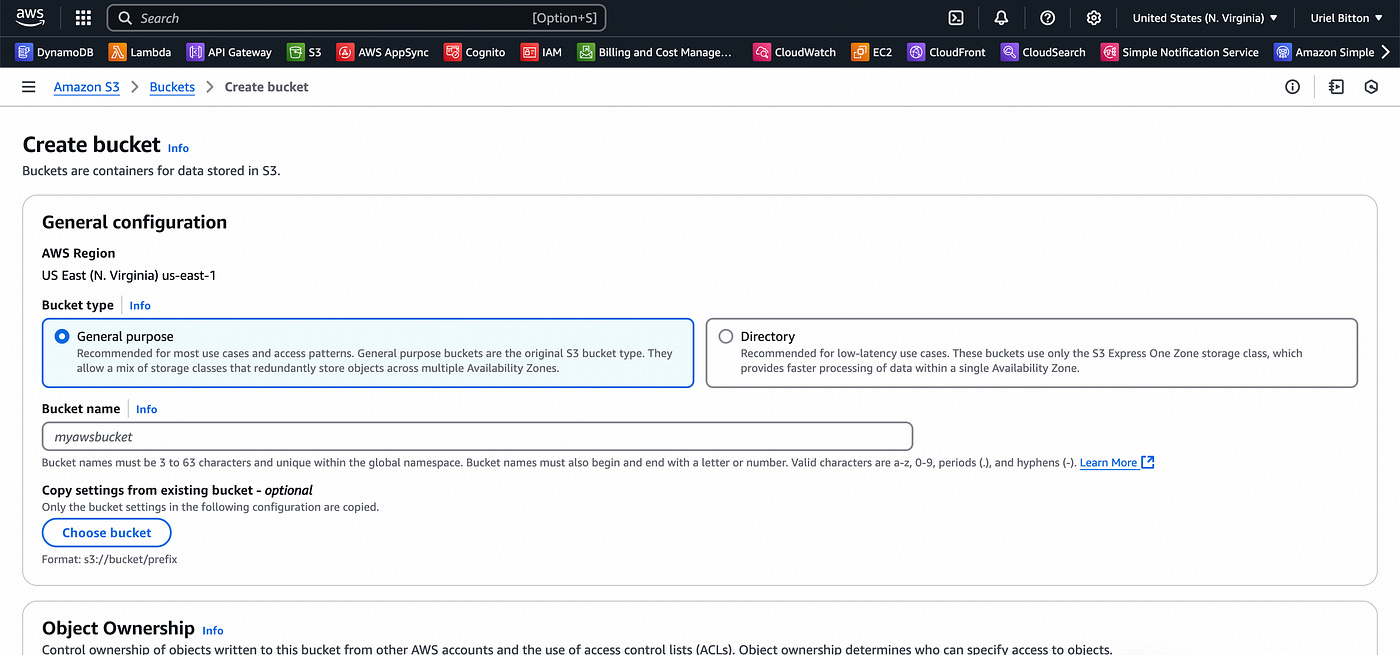Open Info link next to Bucket type

point(140,305)
